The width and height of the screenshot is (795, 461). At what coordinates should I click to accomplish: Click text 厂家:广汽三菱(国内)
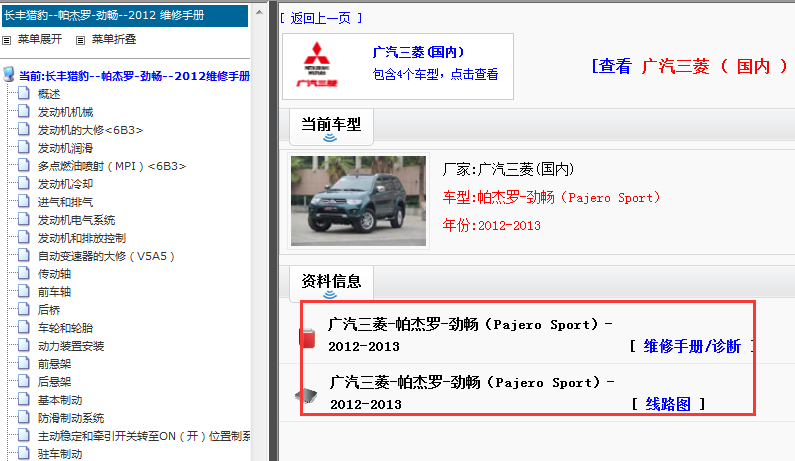click(508, 169)
